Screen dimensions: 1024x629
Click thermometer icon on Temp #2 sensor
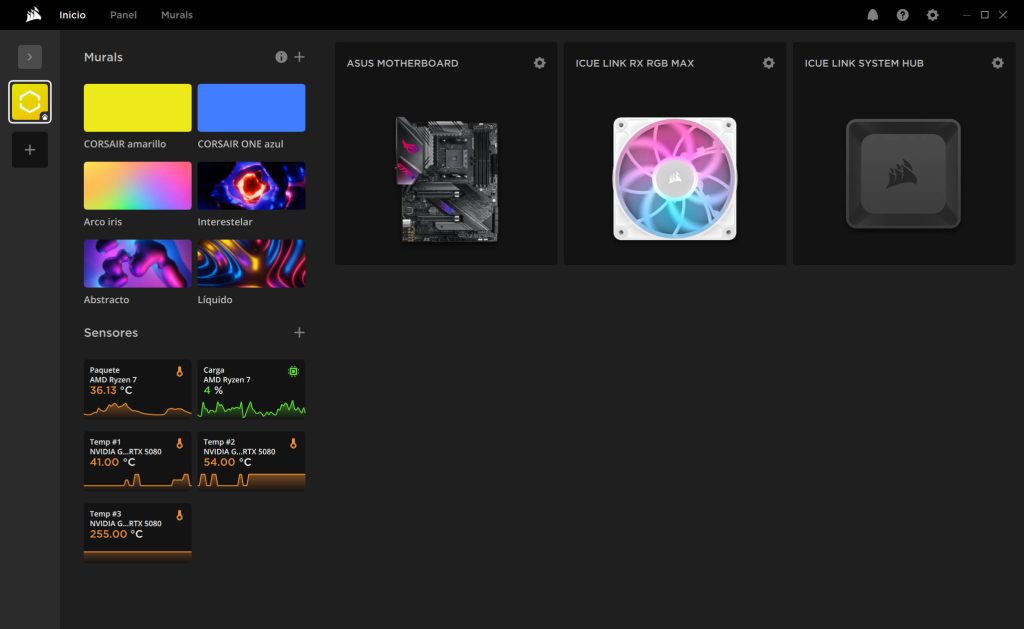[293, 443]
